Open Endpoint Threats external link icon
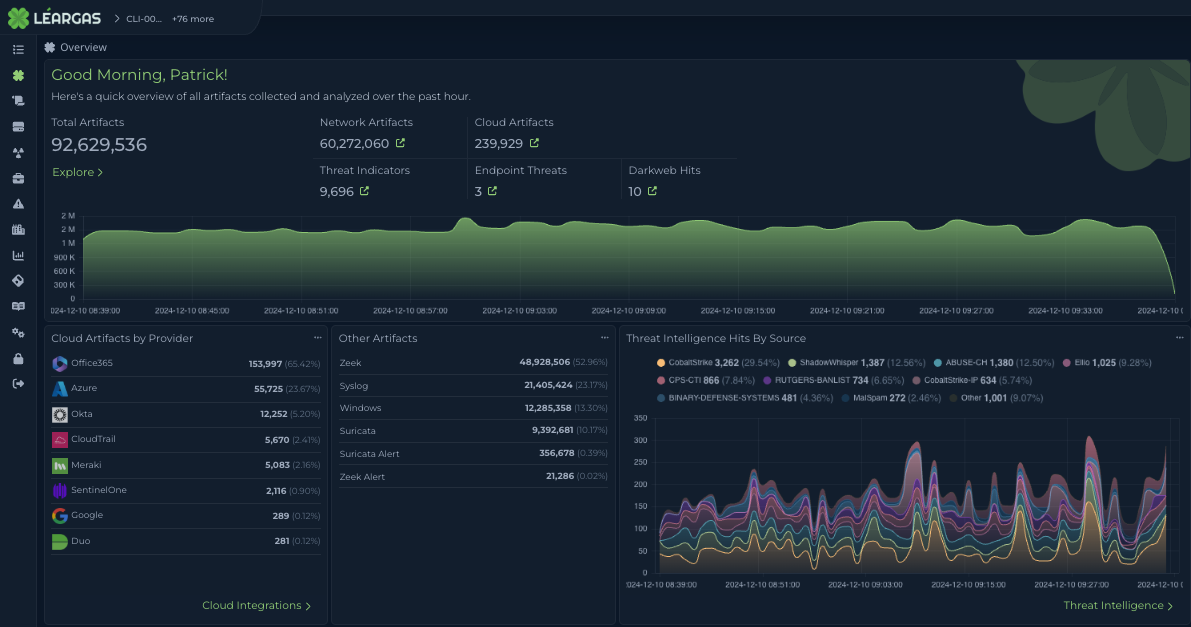 pyautogui.click(x=492, y=191)
